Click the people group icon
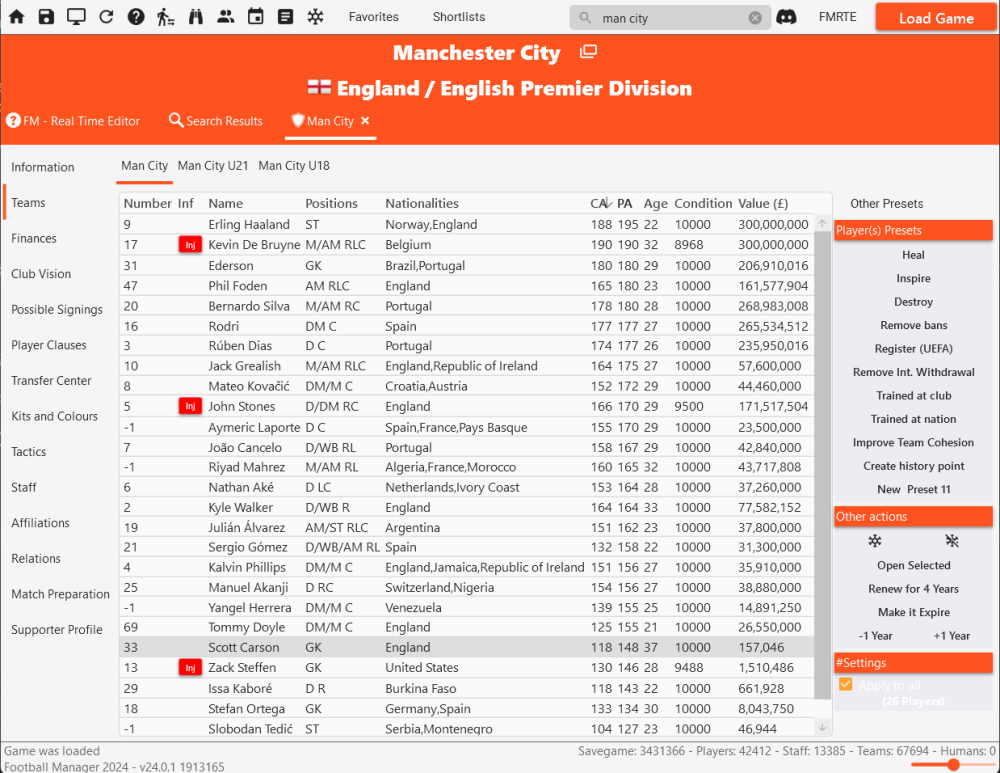1000x773 pixels. pyautogui.click(x=226, y=17)
